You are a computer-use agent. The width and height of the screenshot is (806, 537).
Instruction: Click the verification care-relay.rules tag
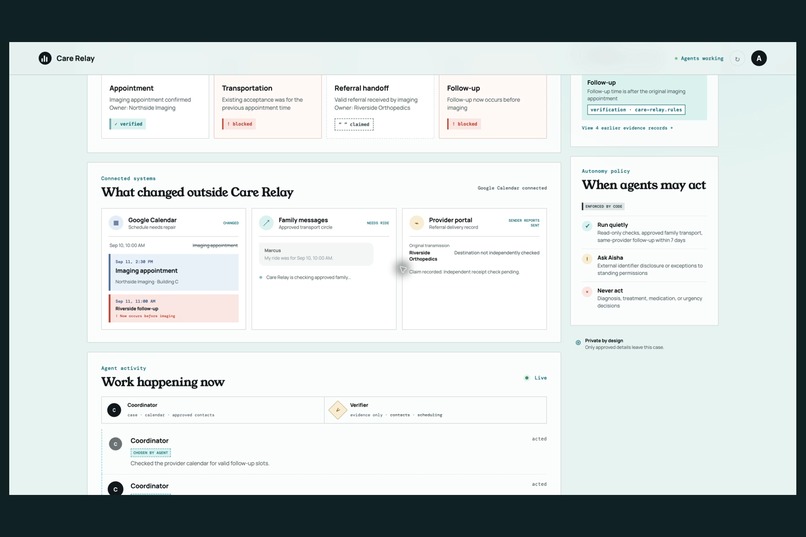[x=636, y=109]
